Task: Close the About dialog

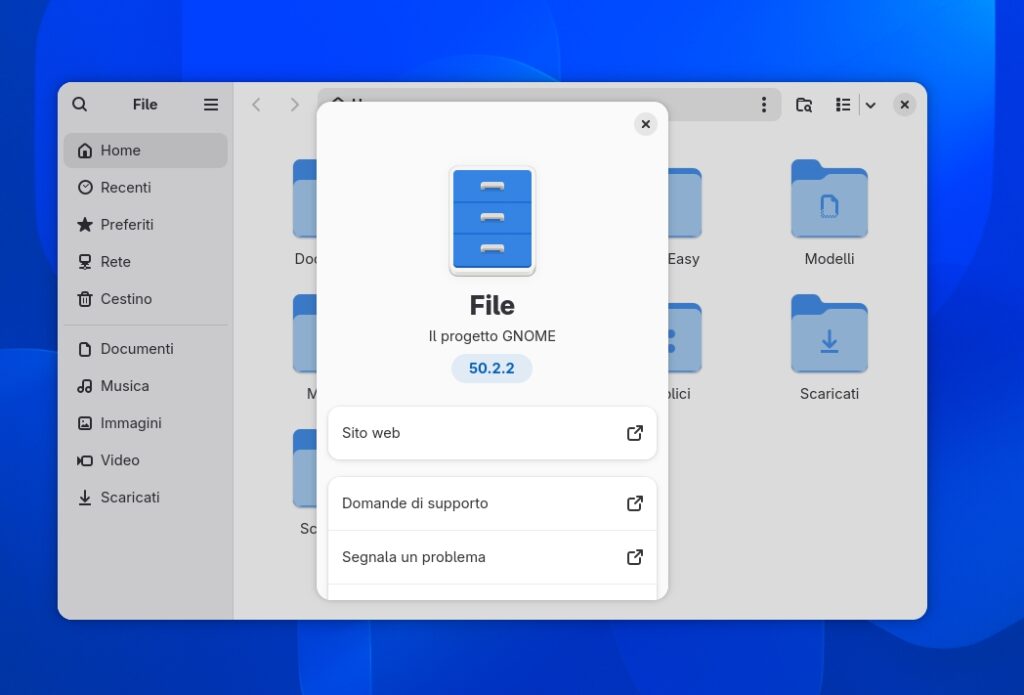Action: [x=645, y=124]
